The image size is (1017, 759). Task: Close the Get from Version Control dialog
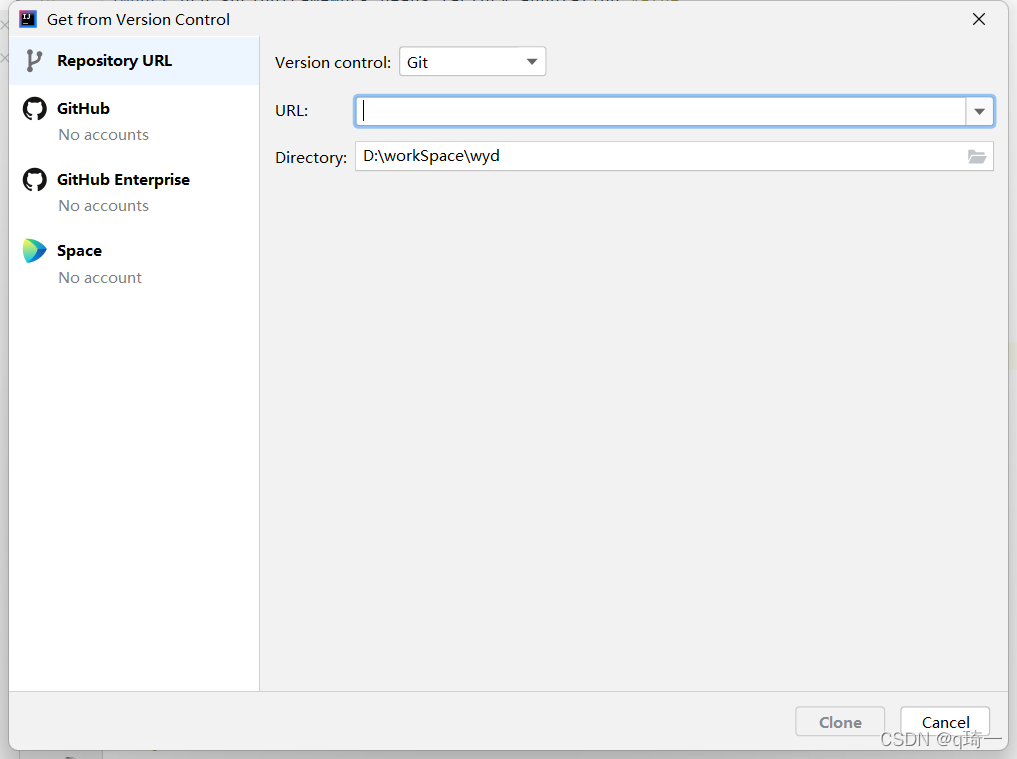(979, 19)
